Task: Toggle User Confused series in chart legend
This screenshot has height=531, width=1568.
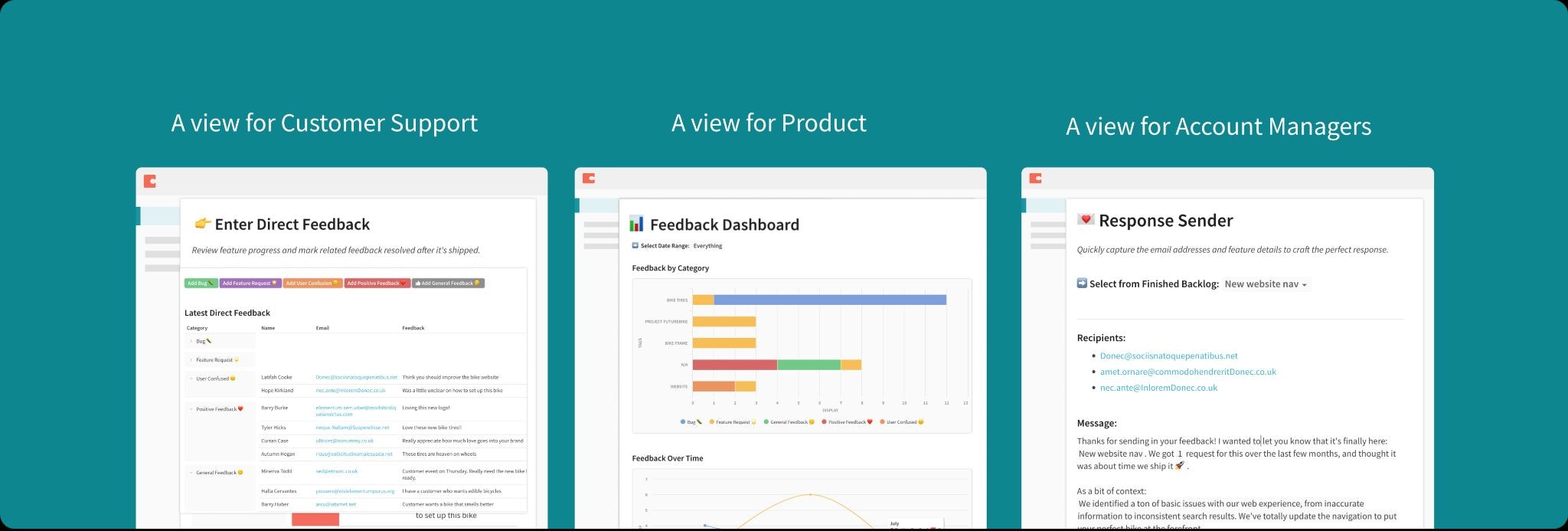Action: tap(902, 422)
